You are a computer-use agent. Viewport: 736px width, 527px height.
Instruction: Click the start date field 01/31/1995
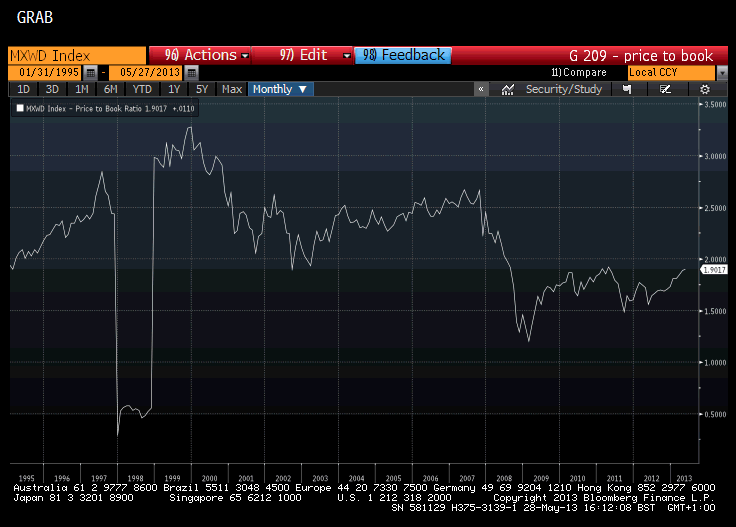pyautogui.click(x=46, y=73)
